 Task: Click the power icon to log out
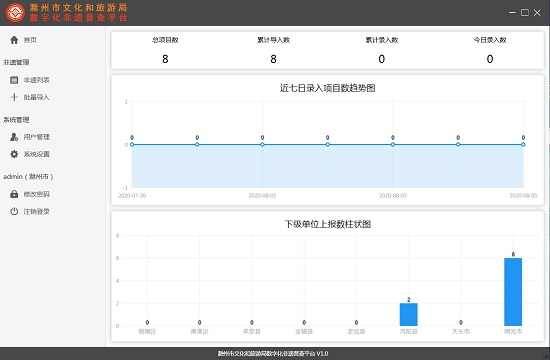point(14,211)
